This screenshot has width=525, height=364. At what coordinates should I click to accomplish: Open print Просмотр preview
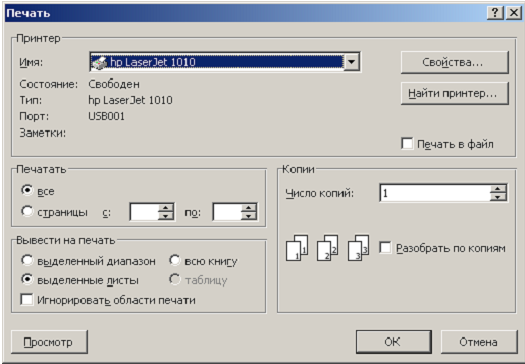point(49,342)
